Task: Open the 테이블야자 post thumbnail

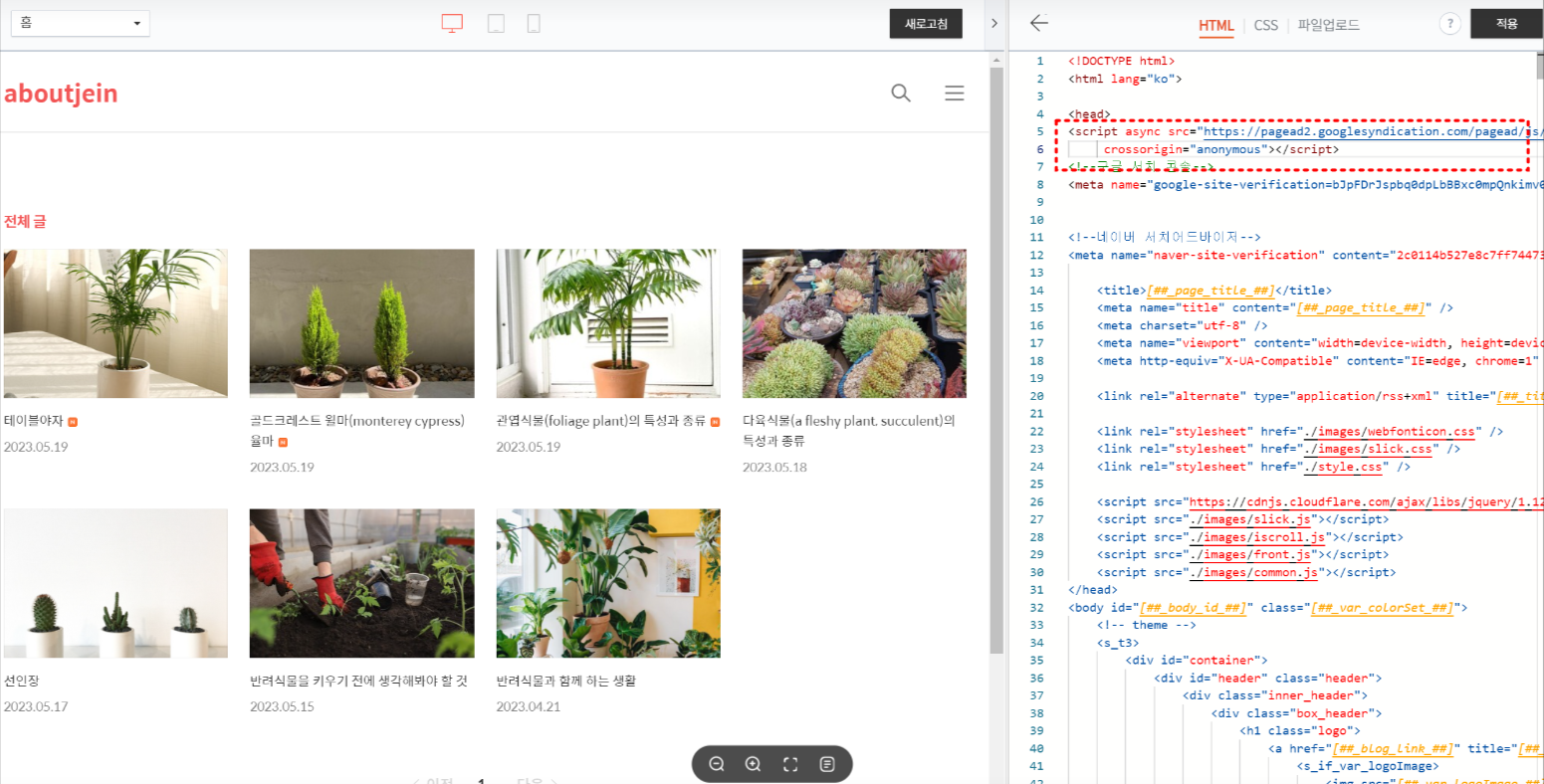Action: point(115,323)
